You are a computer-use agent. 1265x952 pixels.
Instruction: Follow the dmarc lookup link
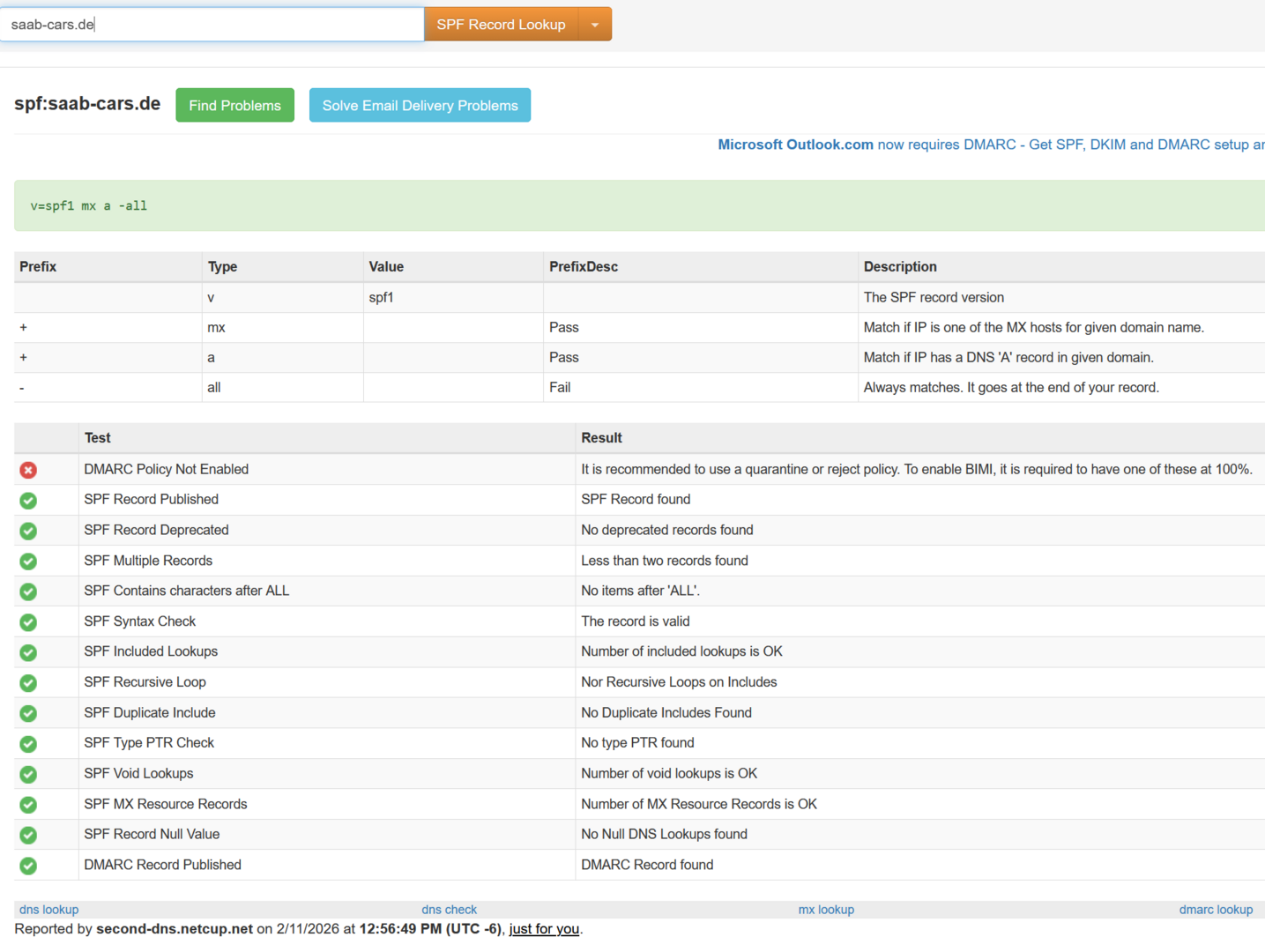(1216, 910)
